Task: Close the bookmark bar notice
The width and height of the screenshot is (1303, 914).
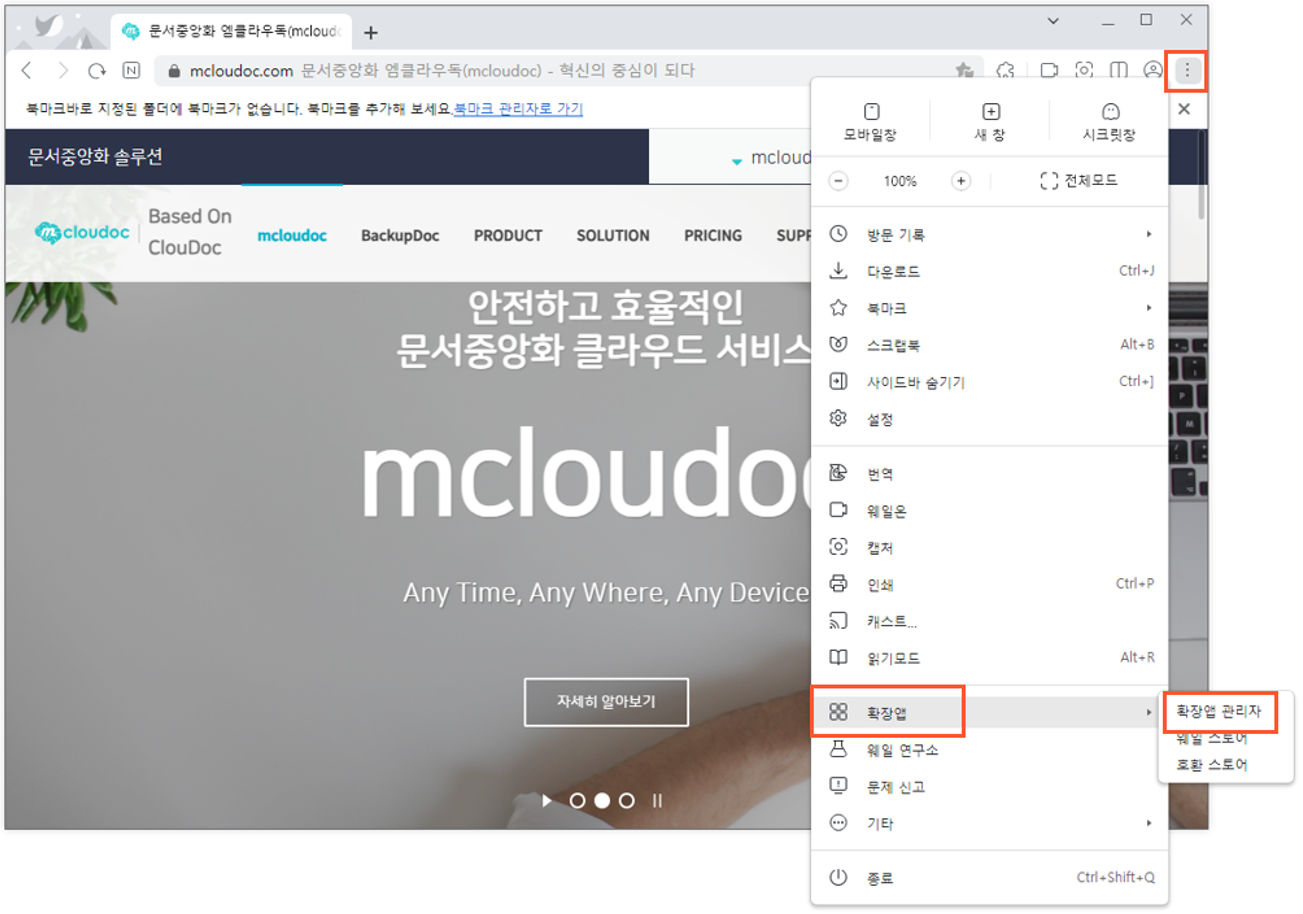Action: coord(1184,109)
